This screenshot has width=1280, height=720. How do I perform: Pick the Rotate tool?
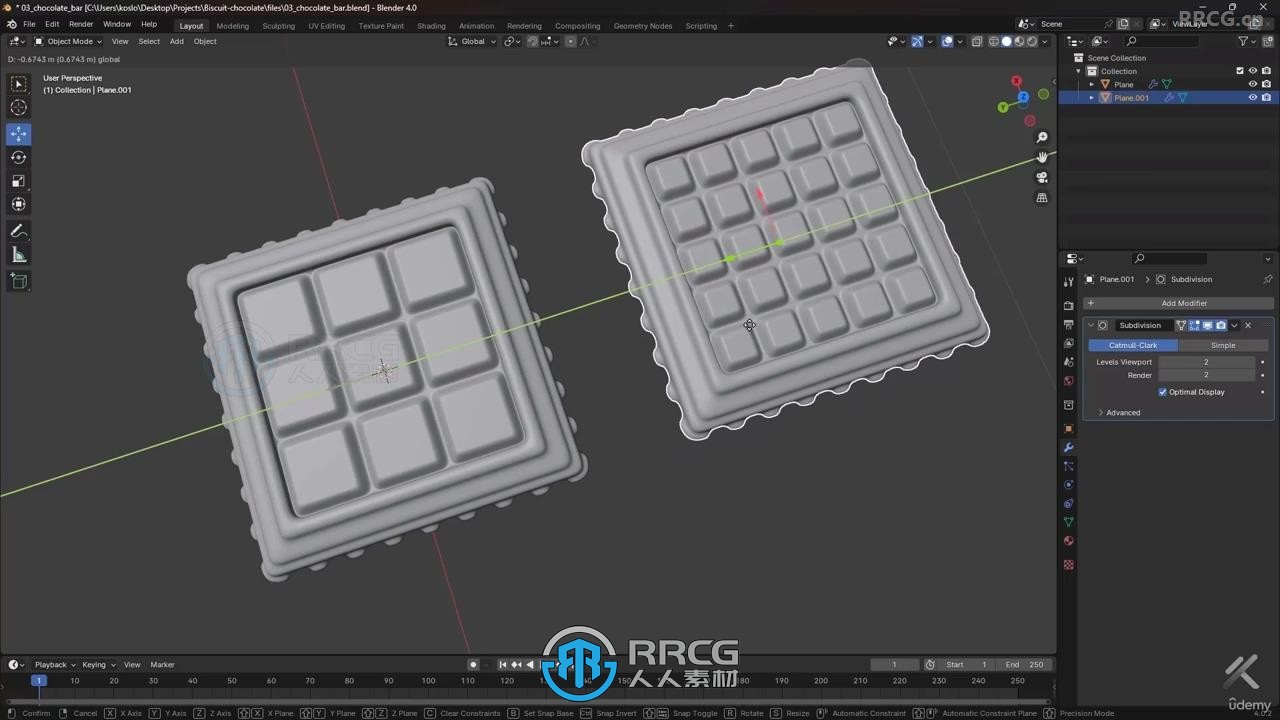point(19,157)
